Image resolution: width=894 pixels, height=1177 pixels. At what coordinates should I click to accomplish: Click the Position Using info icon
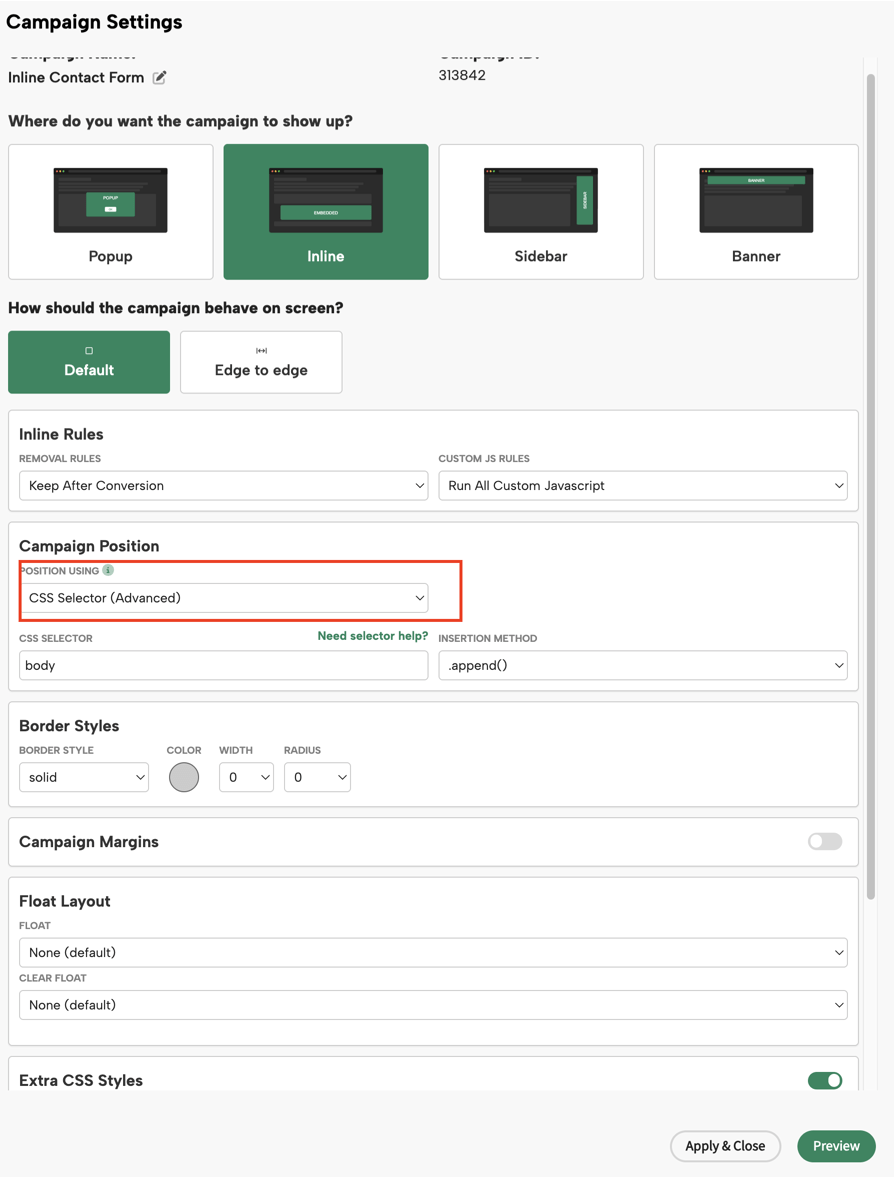click(108, 571)
